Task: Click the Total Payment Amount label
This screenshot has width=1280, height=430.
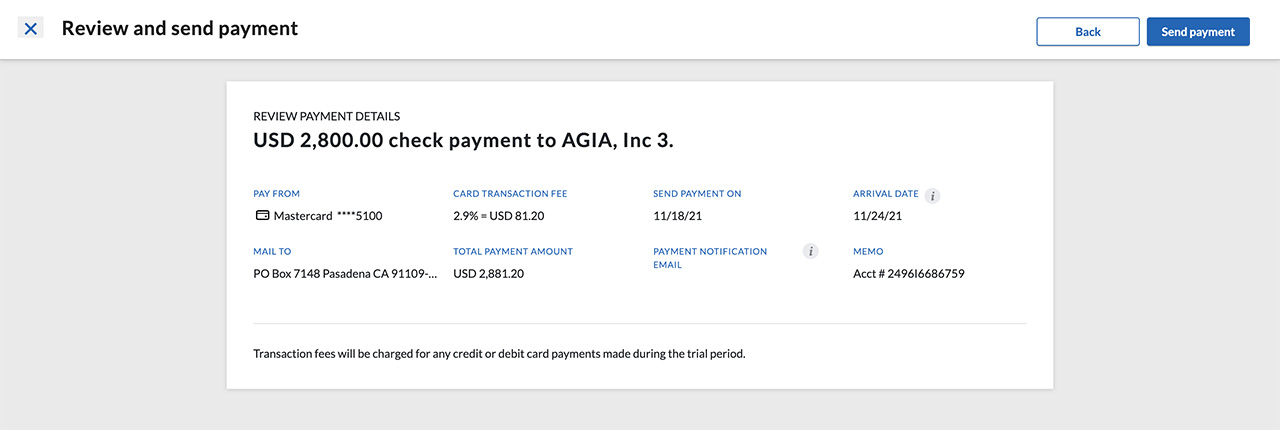Action: tap(513, 252)
